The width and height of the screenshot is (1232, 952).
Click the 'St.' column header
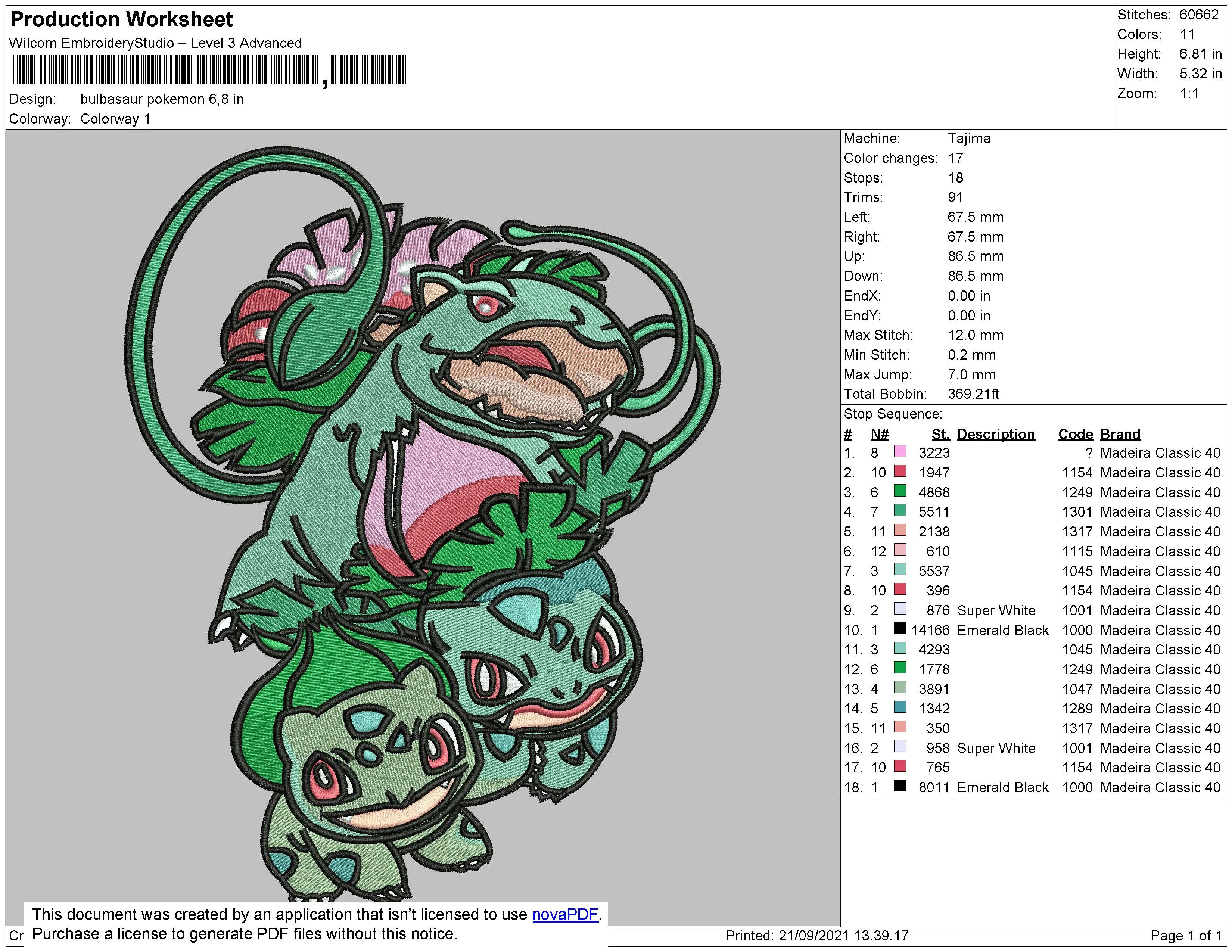click(940, 435)
